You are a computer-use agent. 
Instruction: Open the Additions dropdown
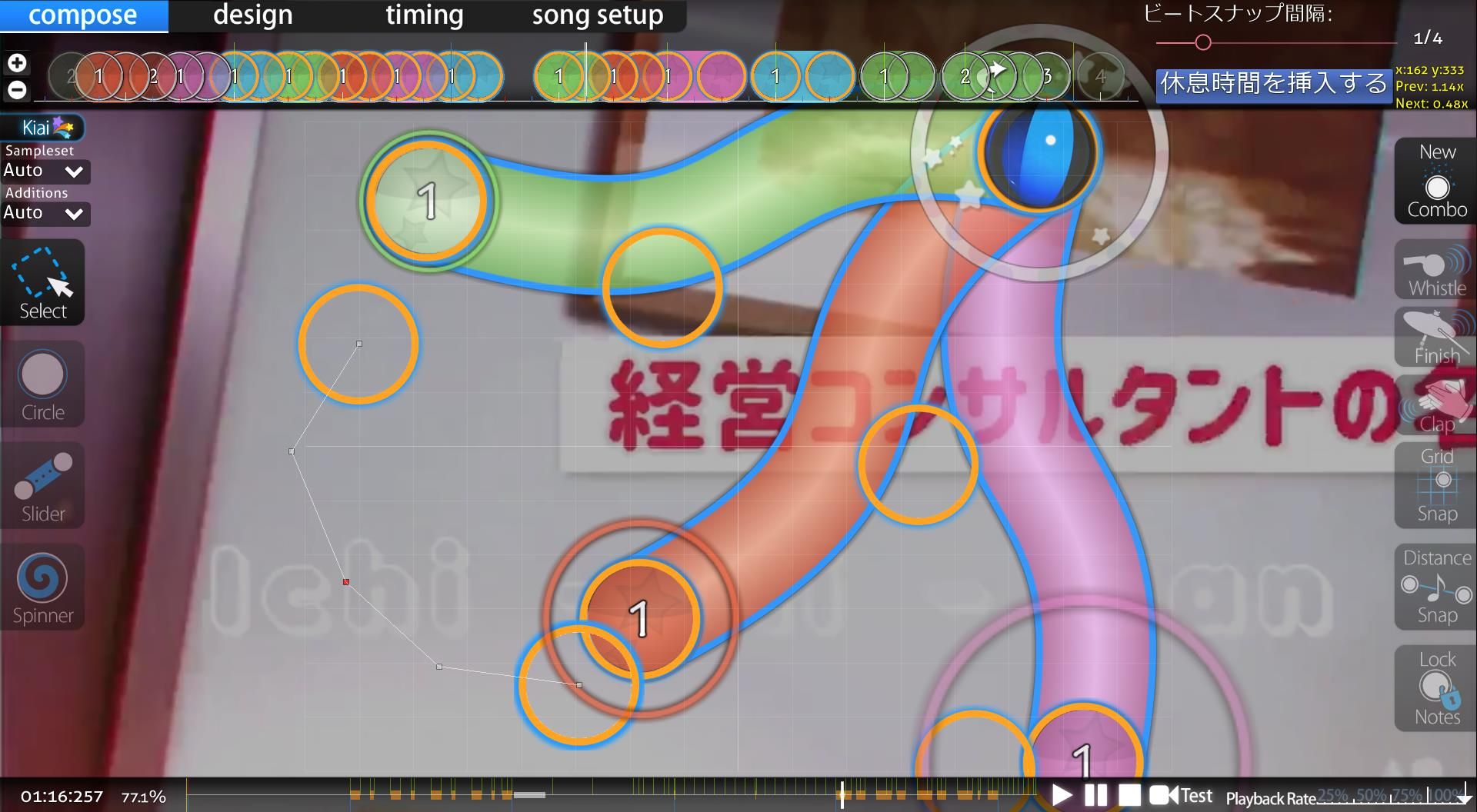pyautogui.click(x=45, y=213)
